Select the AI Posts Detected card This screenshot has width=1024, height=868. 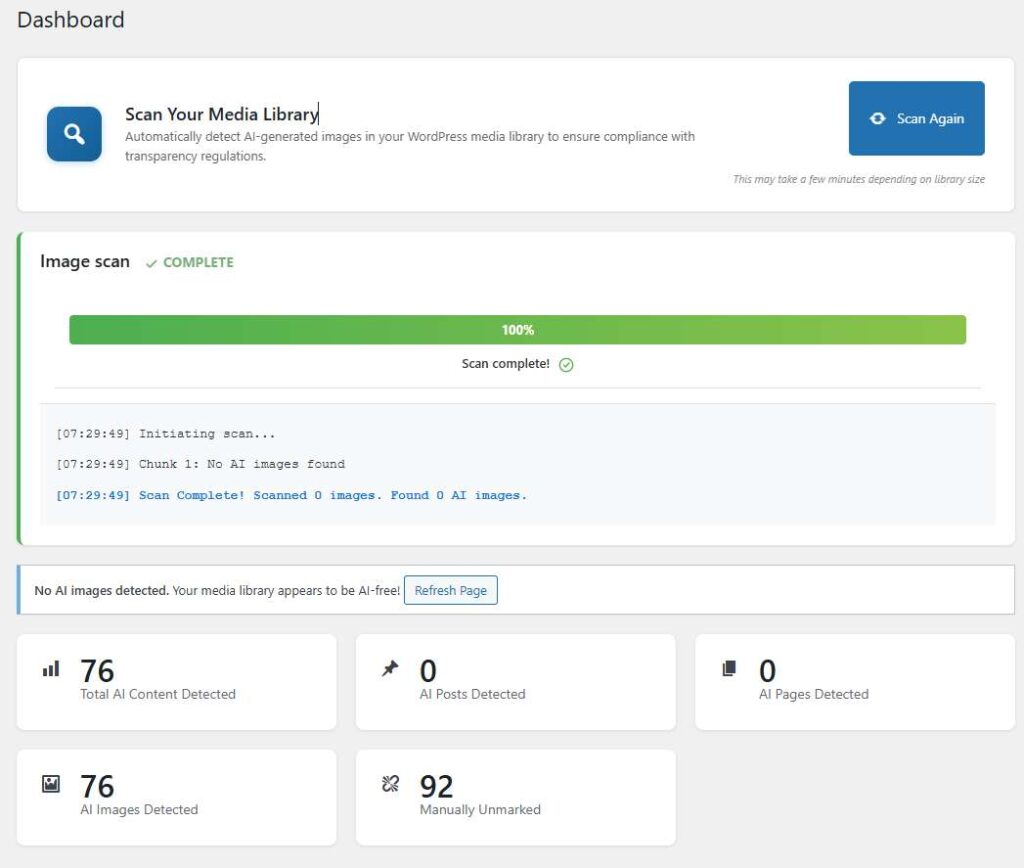click(x=515, y=682)
